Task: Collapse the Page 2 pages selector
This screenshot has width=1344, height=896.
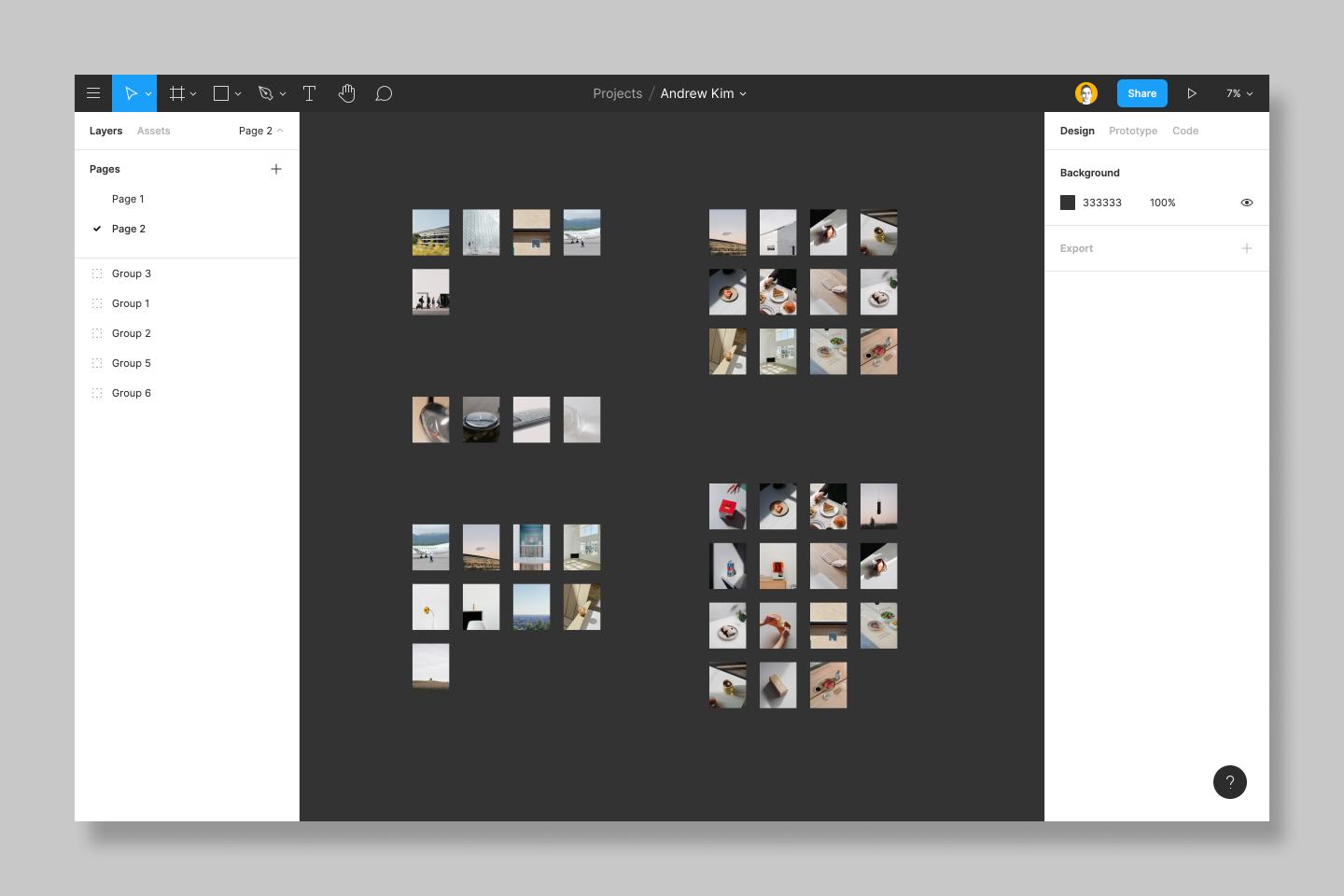Action: coord(260,131)
